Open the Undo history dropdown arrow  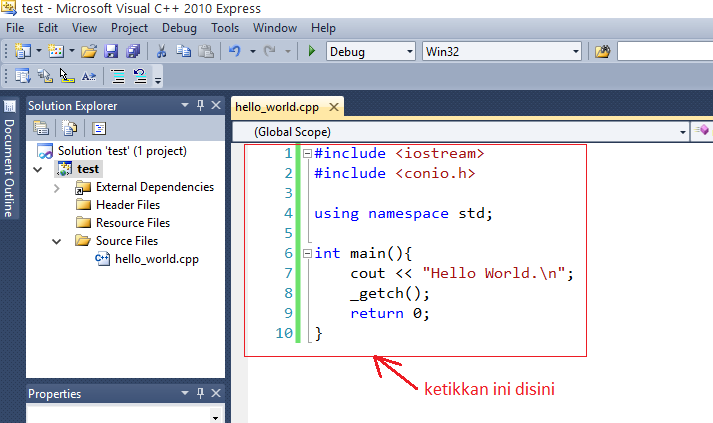252,51
